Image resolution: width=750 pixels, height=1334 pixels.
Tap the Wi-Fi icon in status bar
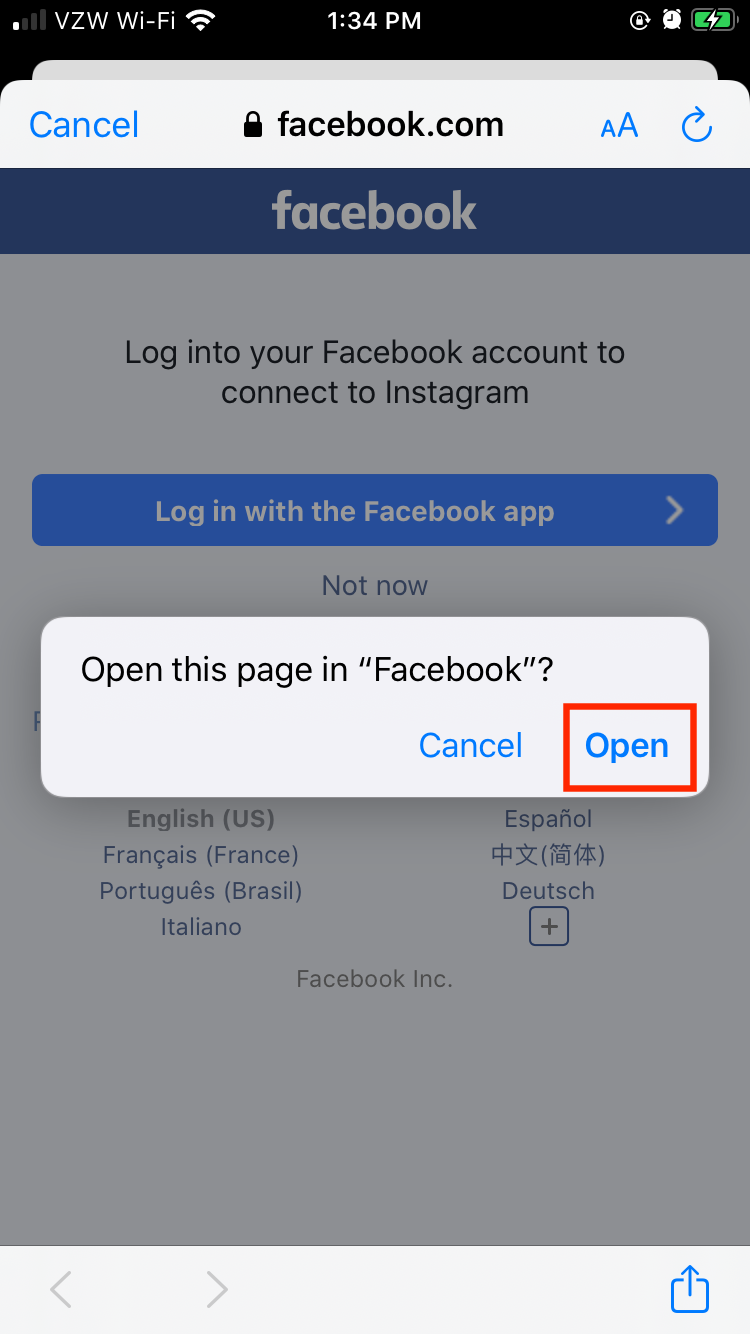[x=200, y=19]
